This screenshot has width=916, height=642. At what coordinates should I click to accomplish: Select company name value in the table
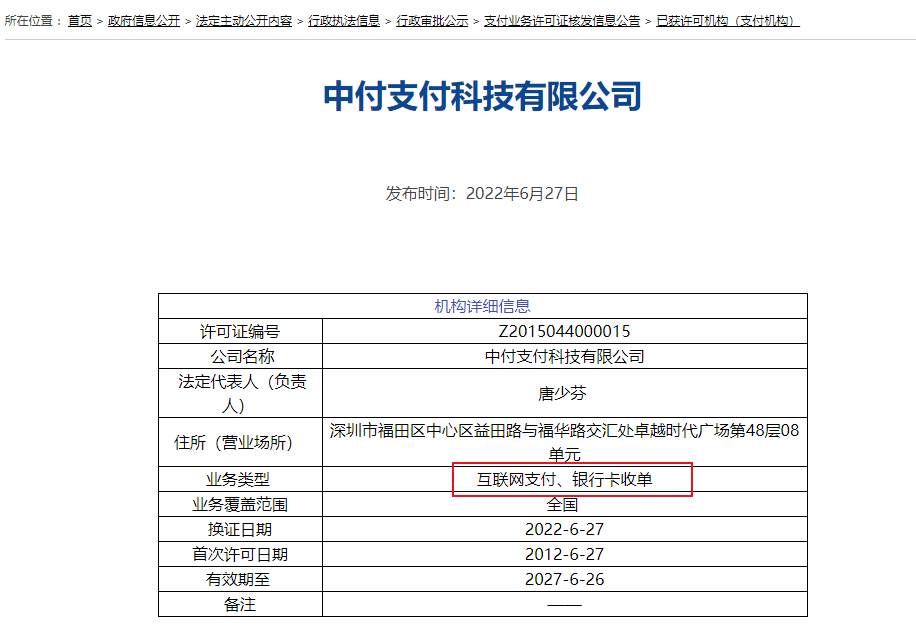564,356
